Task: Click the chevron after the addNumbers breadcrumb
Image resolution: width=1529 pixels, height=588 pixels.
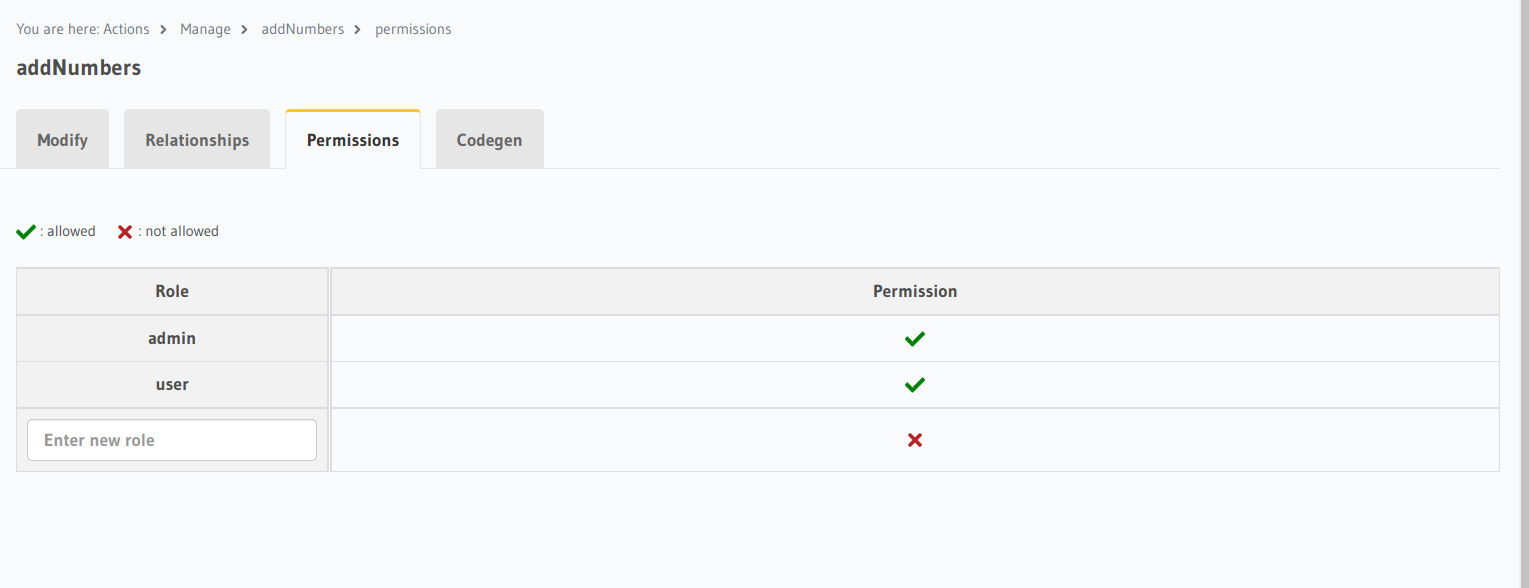Action: [x=357, y=29]
